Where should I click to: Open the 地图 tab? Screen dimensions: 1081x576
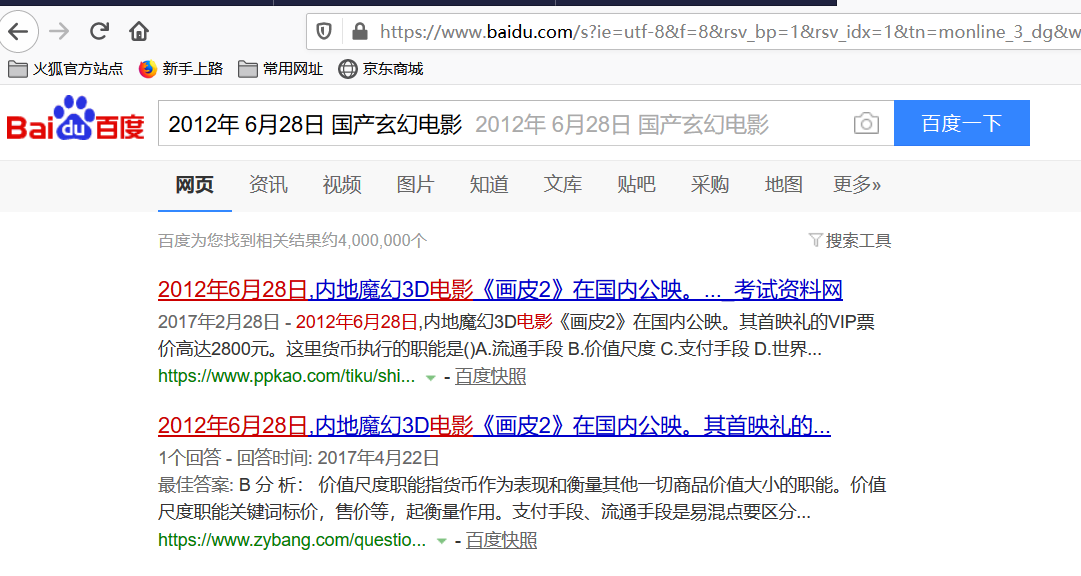(x=783, y=185)
